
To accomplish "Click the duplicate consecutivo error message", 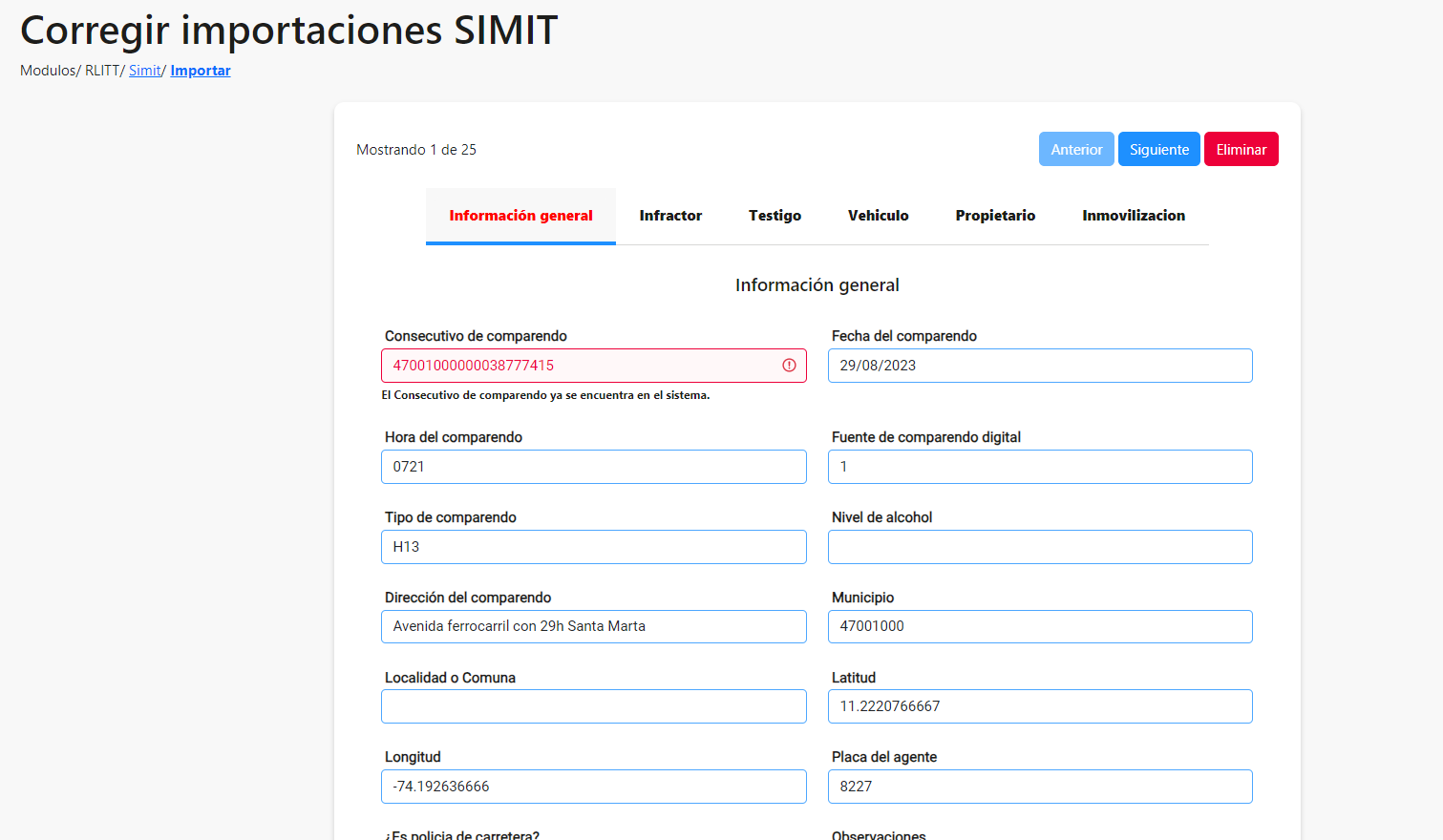I will (545, 395).
